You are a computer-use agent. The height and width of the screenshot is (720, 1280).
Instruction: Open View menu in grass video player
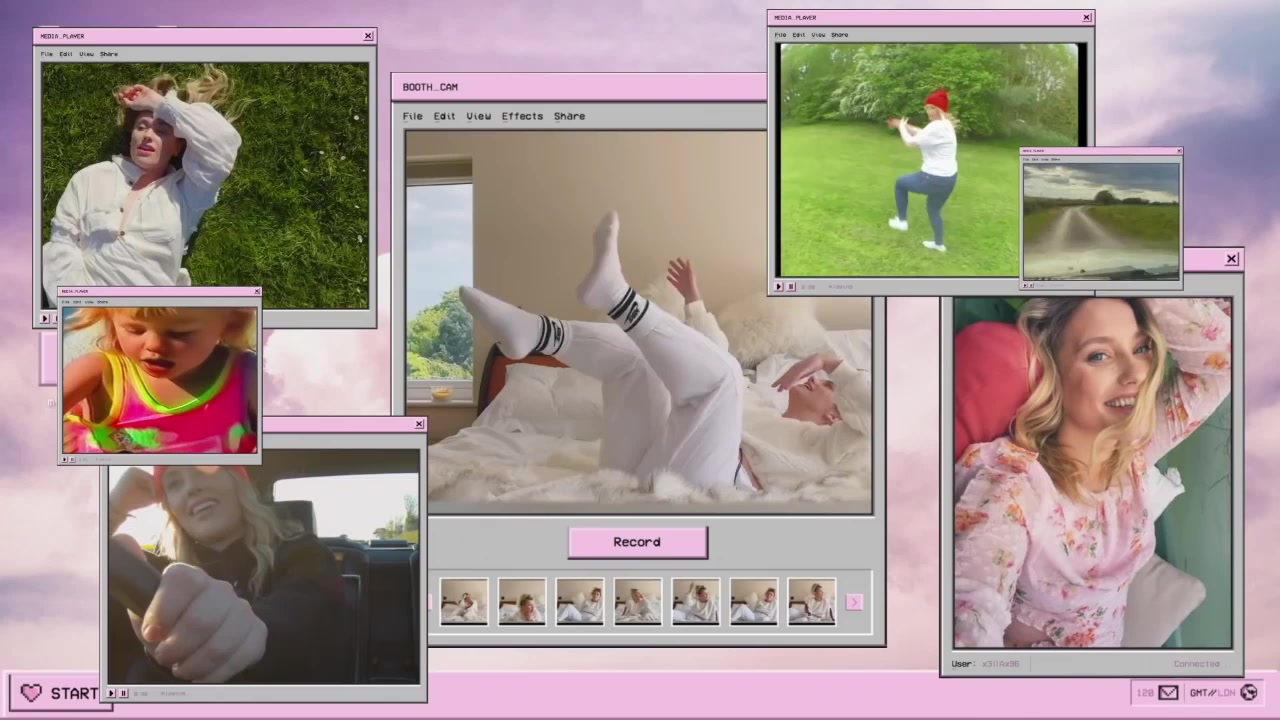pyautogui.click(x=86, y=54)
